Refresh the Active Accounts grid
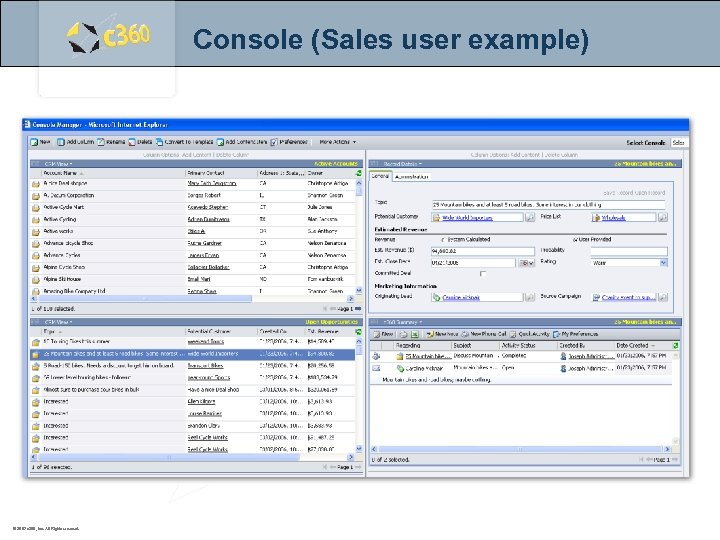 point(358,173)
